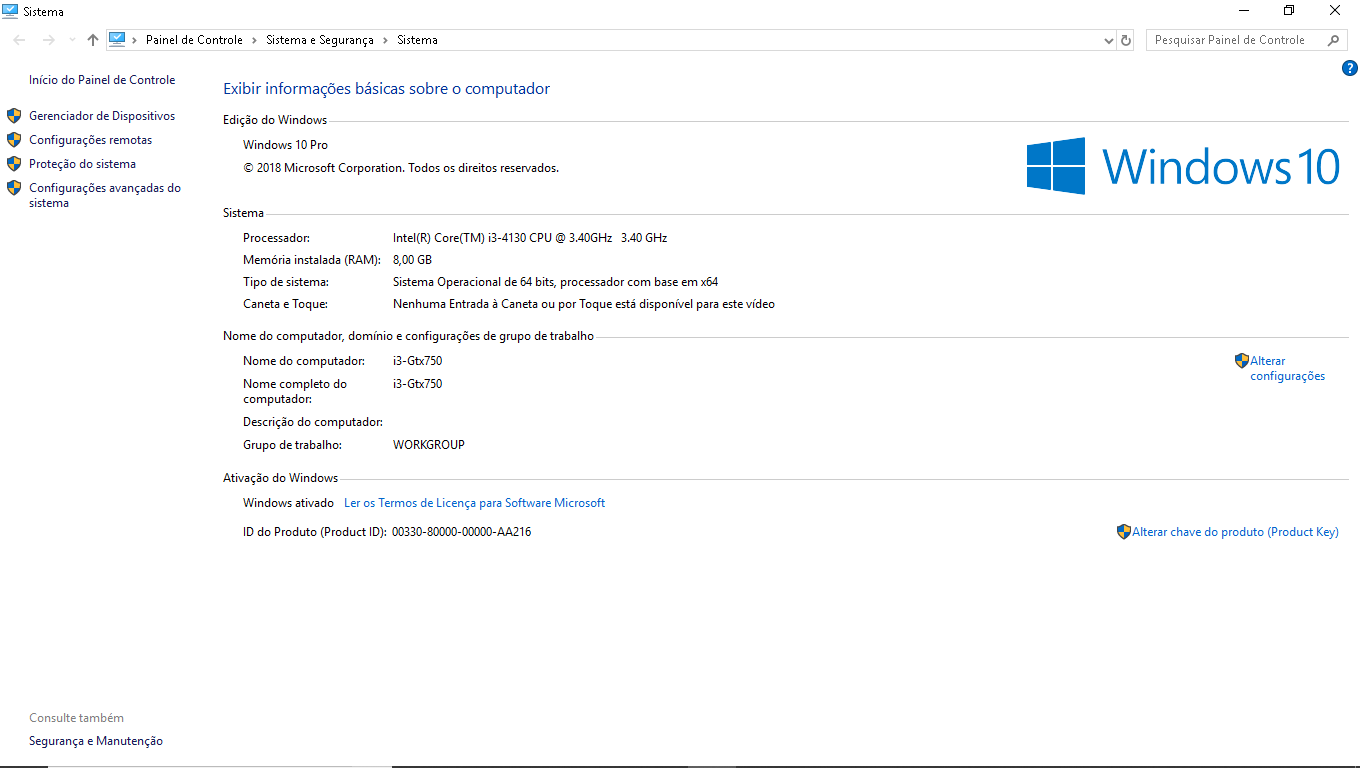Click Sistema Operacional de 64 bits text

click(x=555, y=282)
